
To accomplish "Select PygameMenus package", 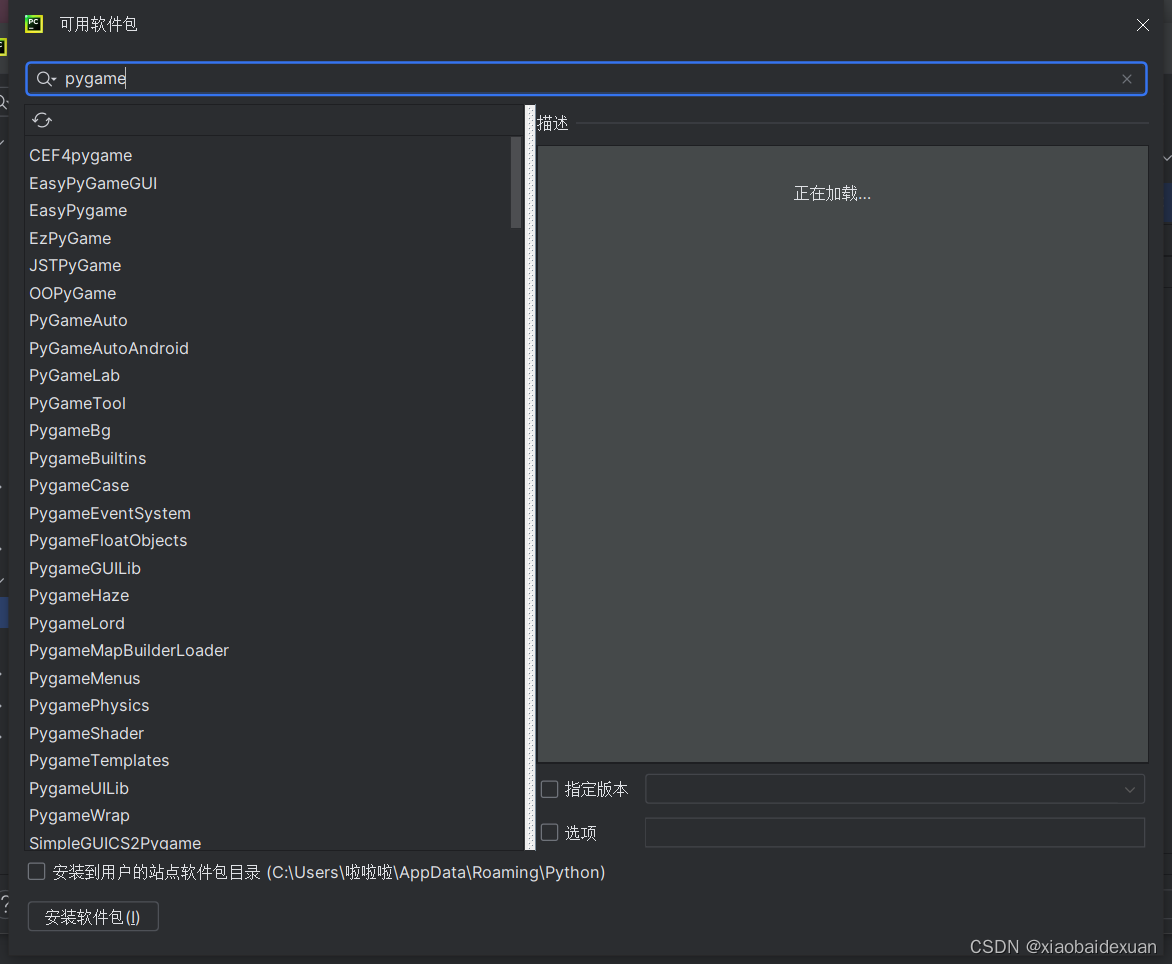I will 84,679.
